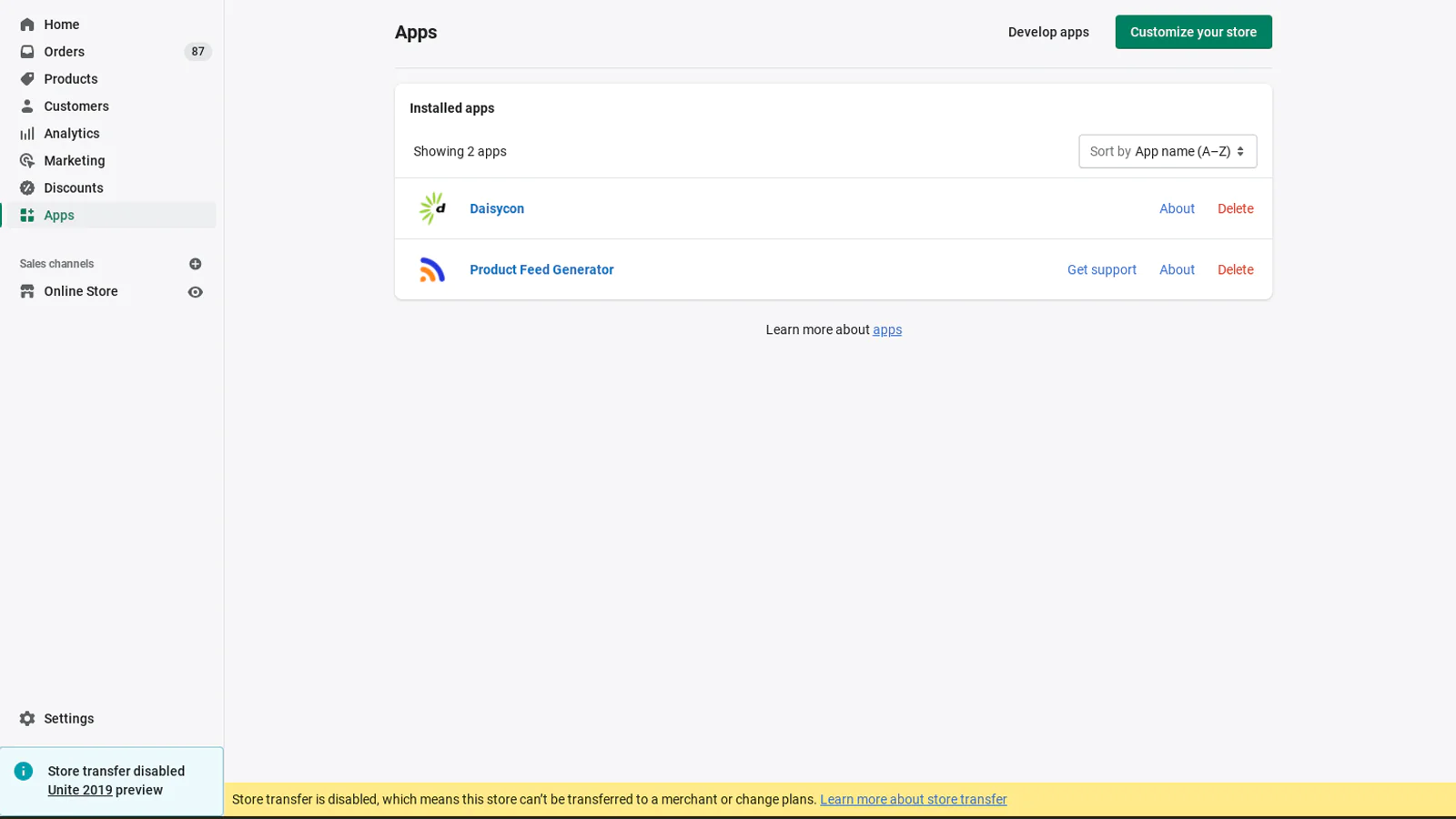Click the Products tag icon
This screenshot has width=1456, height=819.
pyautogui.click(x=27, y=79)
